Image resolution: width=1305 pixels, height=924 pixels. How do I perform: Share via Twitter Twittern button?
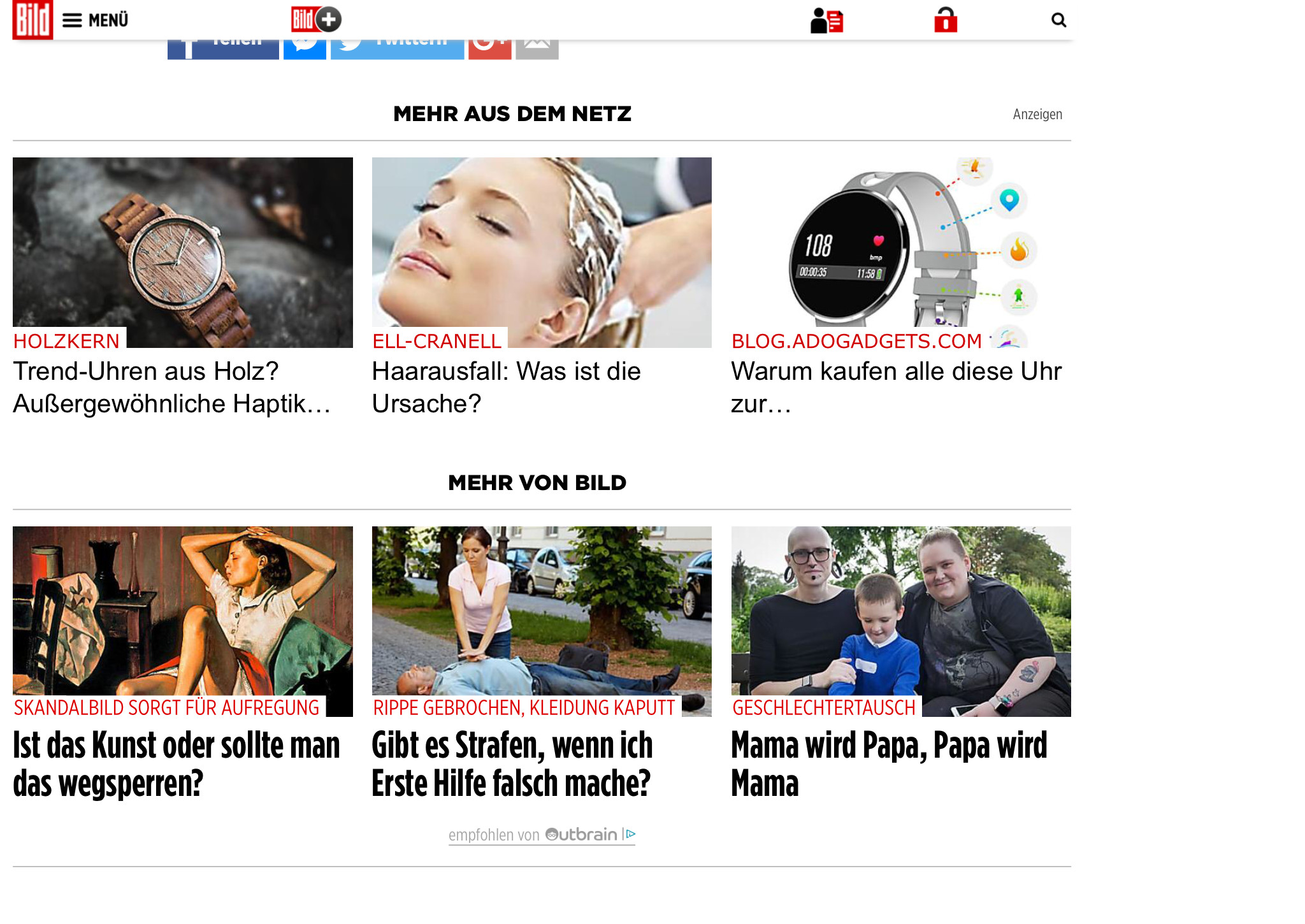[397, 50]
